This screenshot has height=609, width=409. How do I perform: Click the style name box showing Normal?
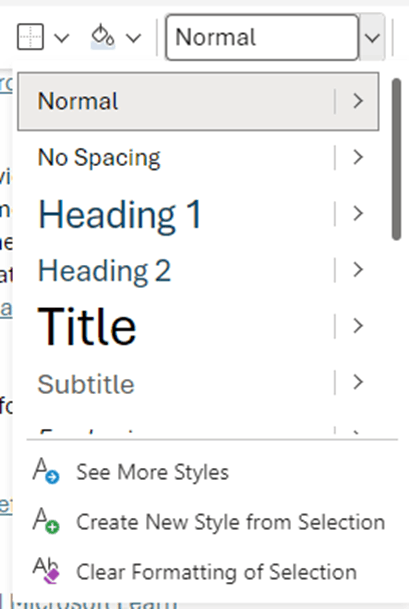[x=262, y=37]
